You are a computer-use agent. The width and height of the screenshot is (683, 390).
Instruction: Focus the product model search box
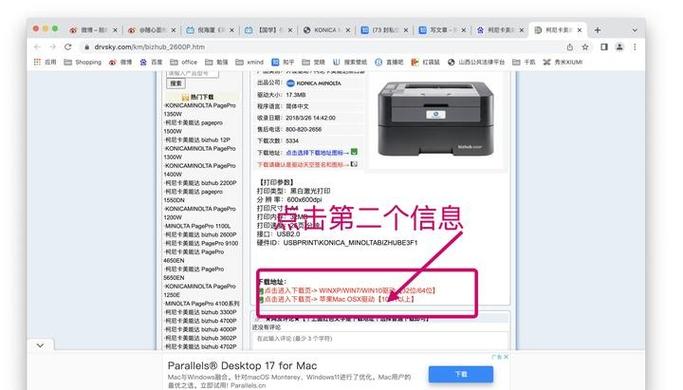point(192,73)
